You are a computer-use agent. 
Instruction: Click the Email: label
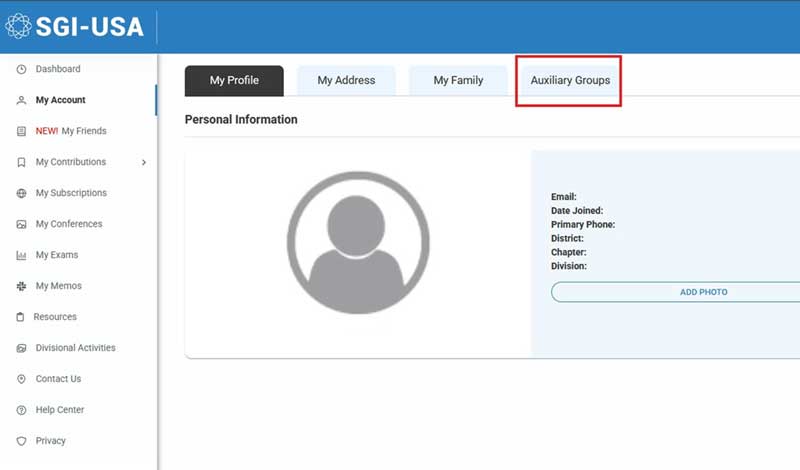click(x=564, y=197)
